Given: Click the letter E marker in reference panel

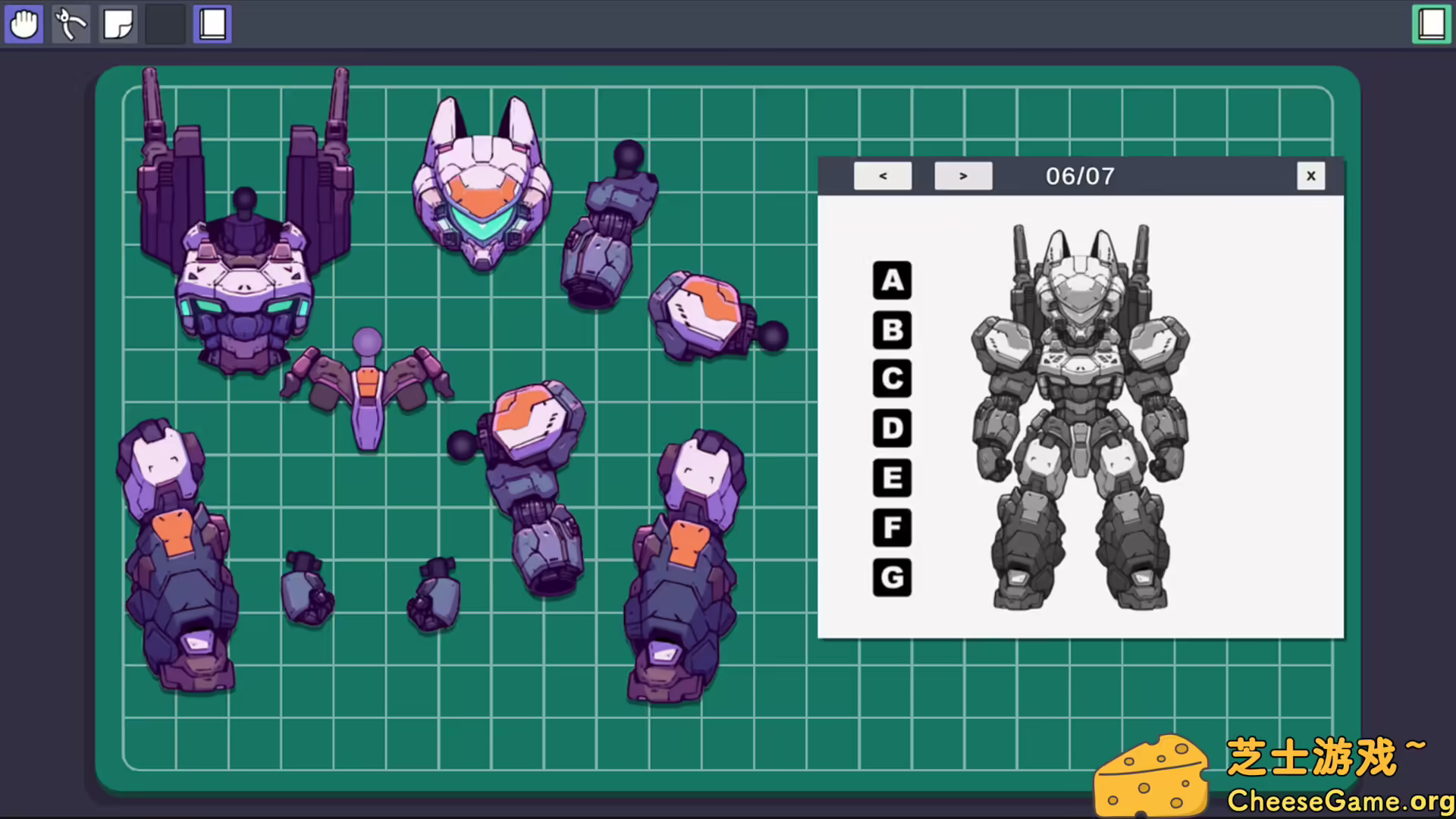Looking at the screenshot, I should (x=892, y=479).
